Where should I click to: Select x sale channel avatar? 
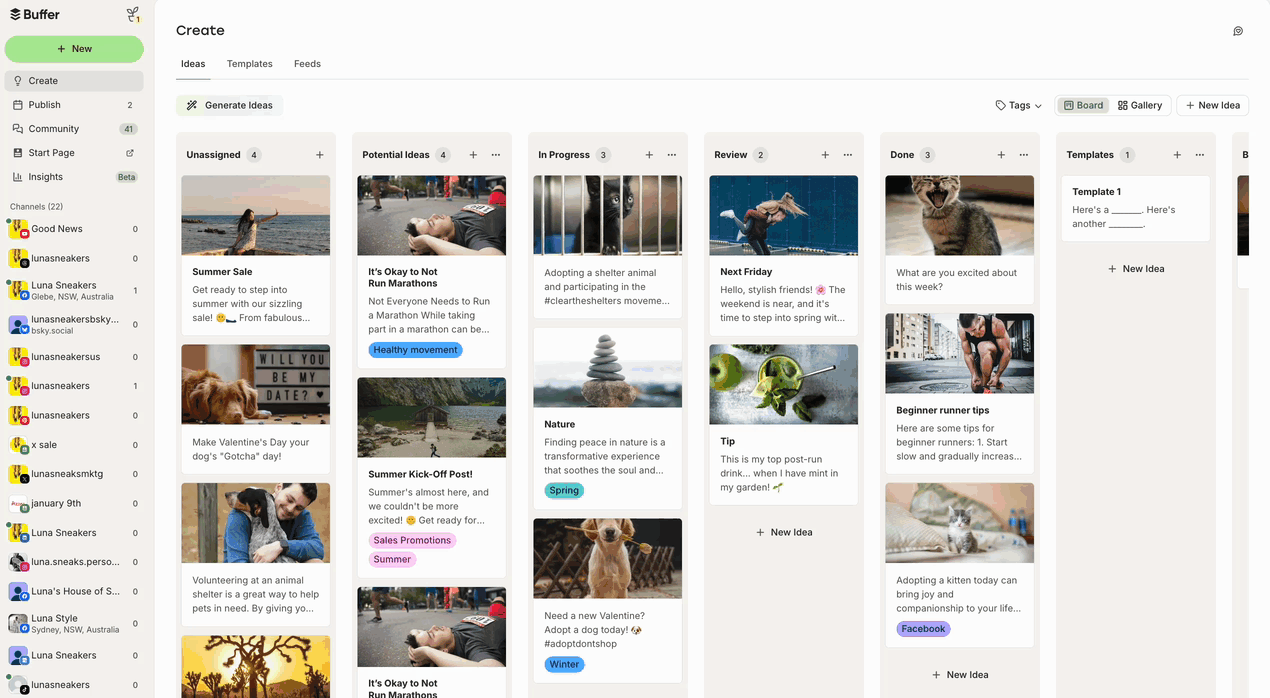[x=18, y=445]
